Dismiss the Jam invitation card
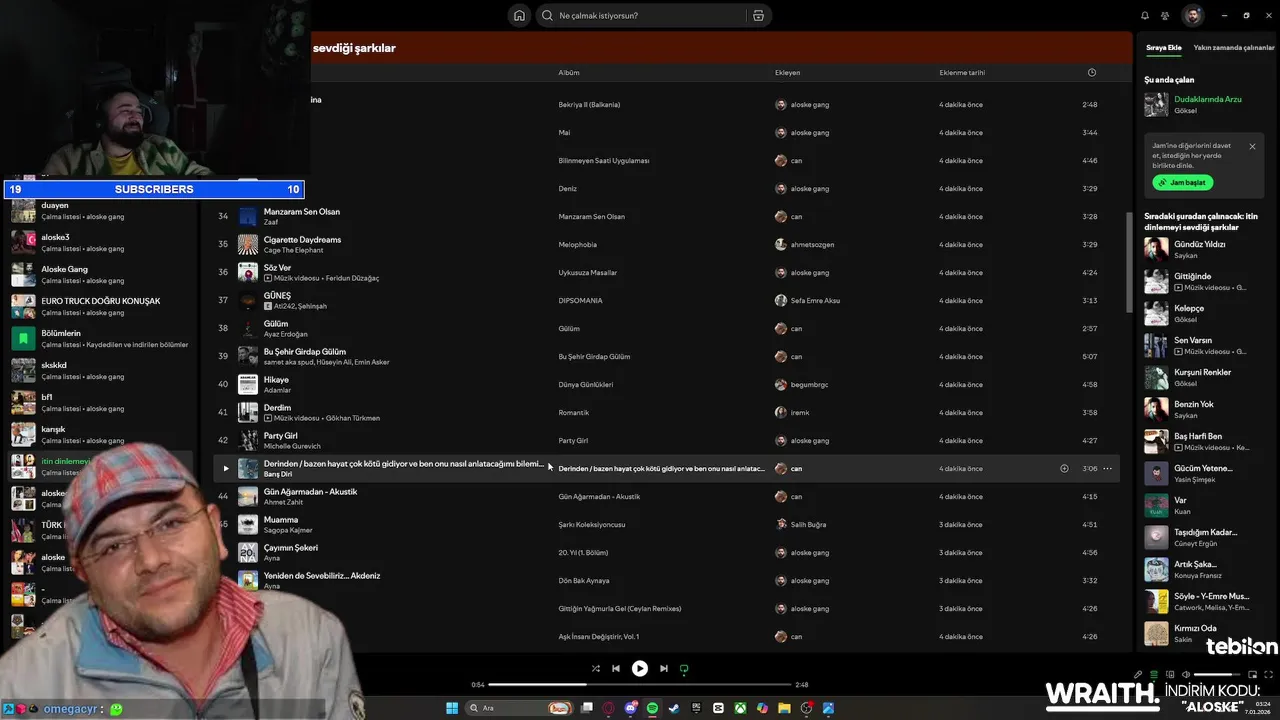This screenshot has width=1280, height=720. pos(1252,146)
